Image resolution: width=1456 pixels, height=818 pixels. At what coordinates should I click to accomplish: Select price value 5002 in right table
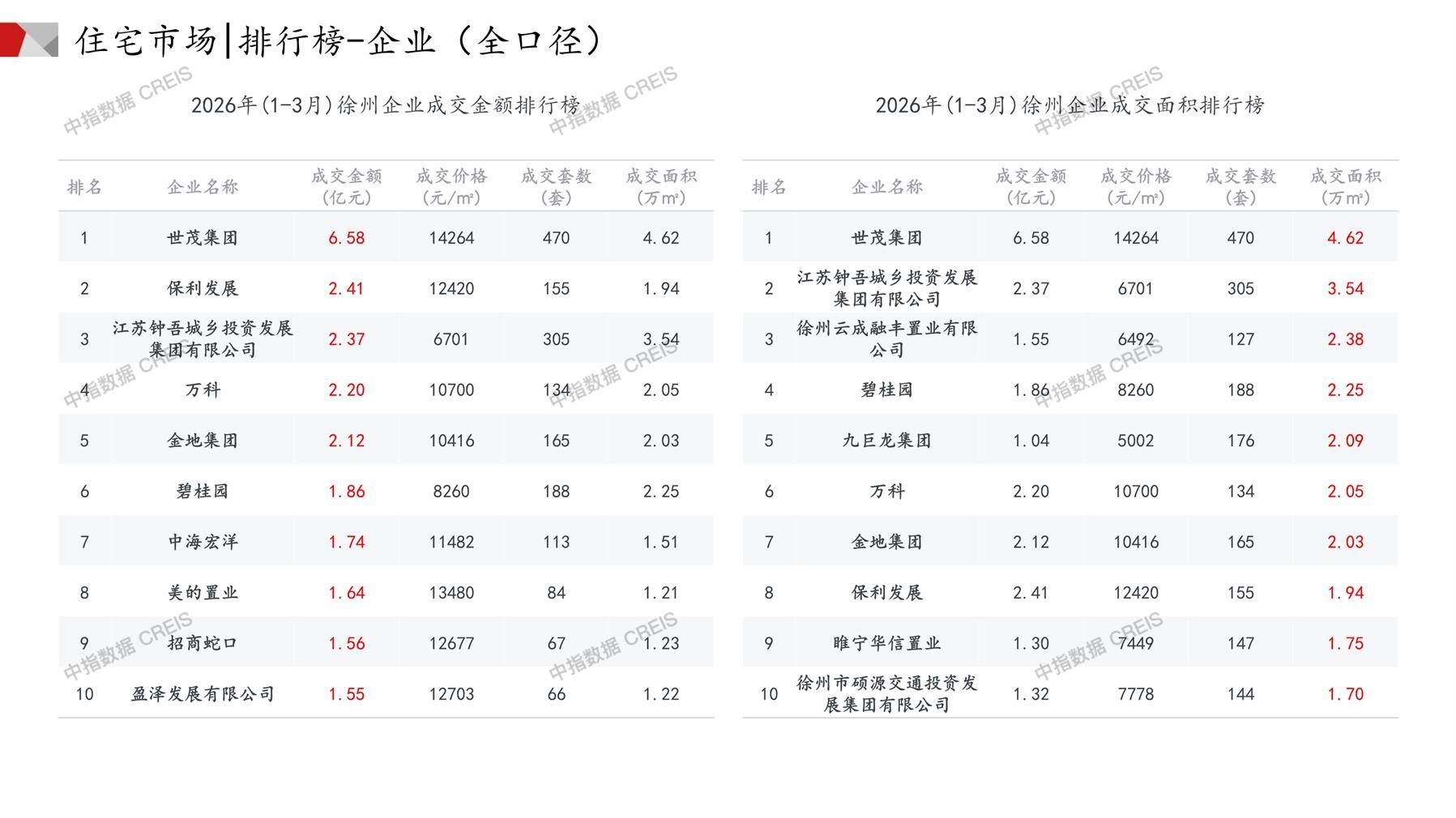coord(1135,441)
